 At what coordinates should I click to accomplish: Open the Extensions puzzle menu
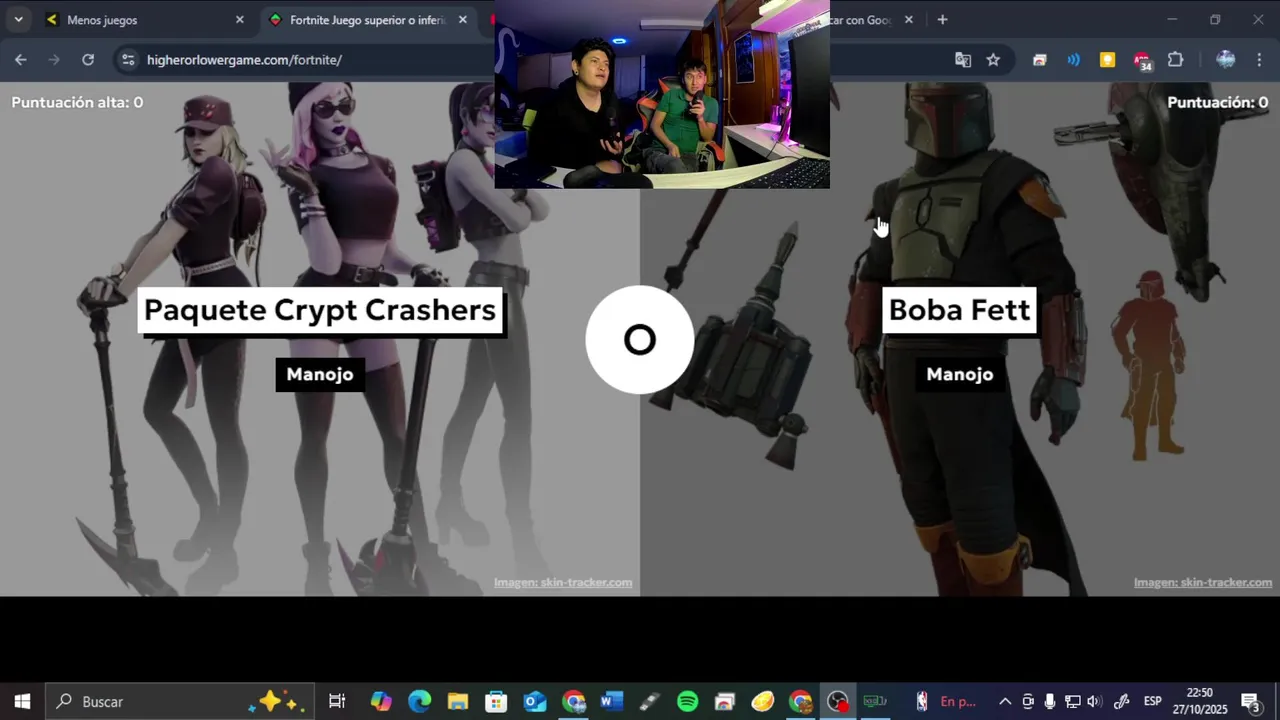[1175, 60]
